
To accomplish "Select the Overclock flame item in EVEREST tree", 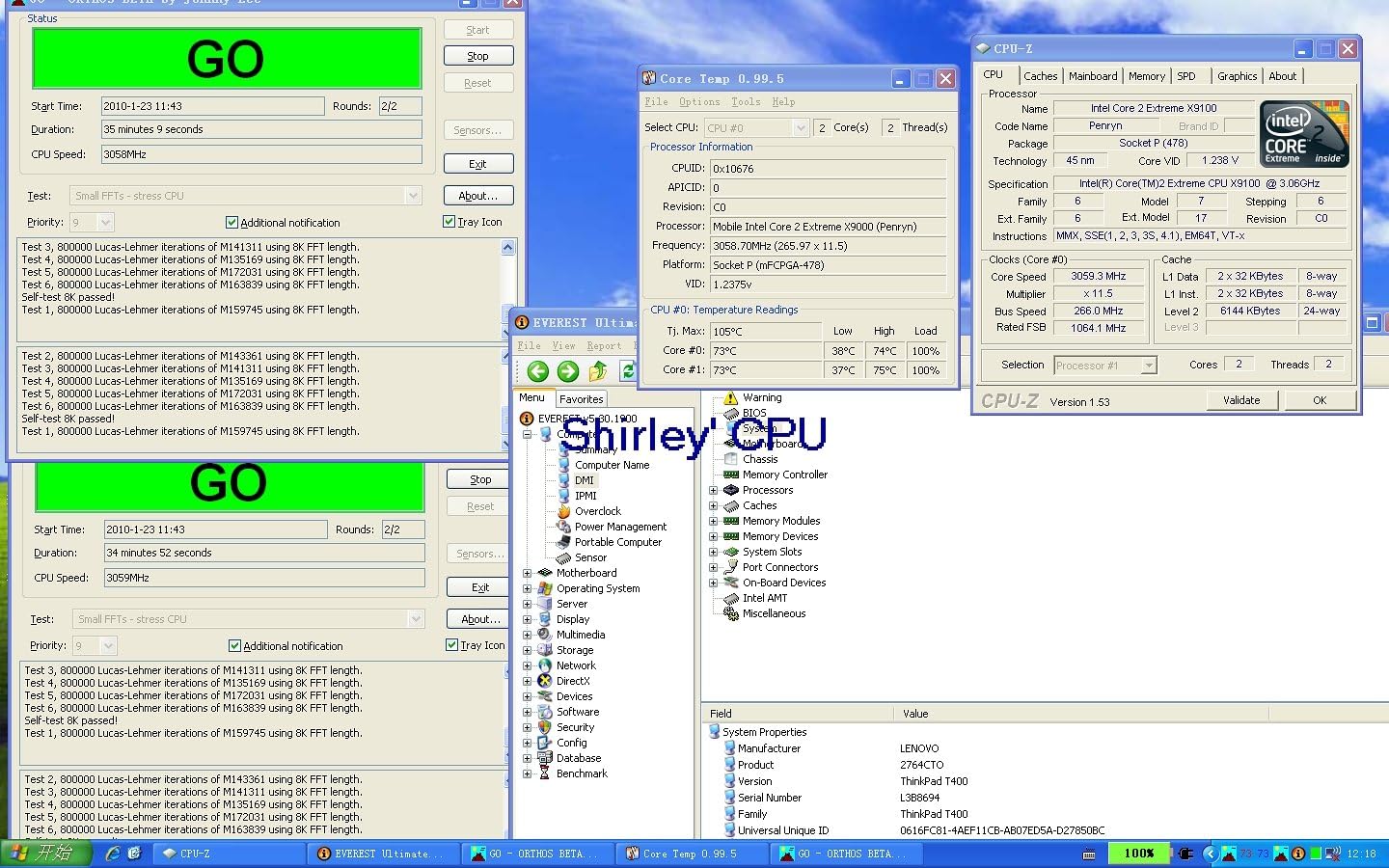I will tap(588, 511).
